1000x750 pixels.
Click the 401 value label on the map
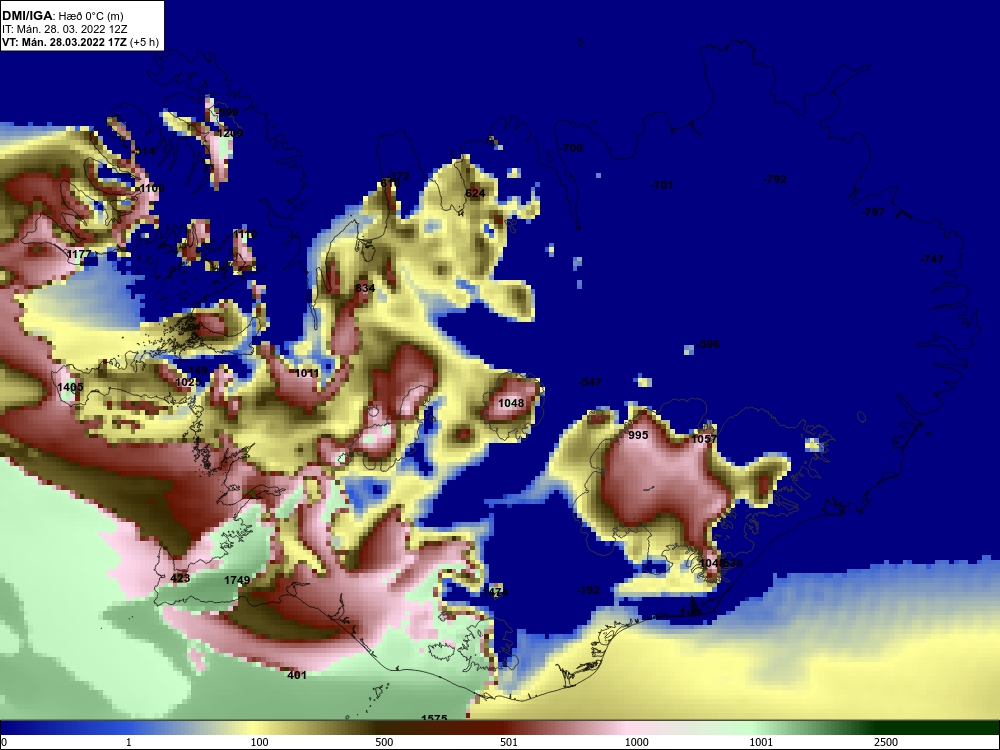pyautogui.click(x=297, y=675)
